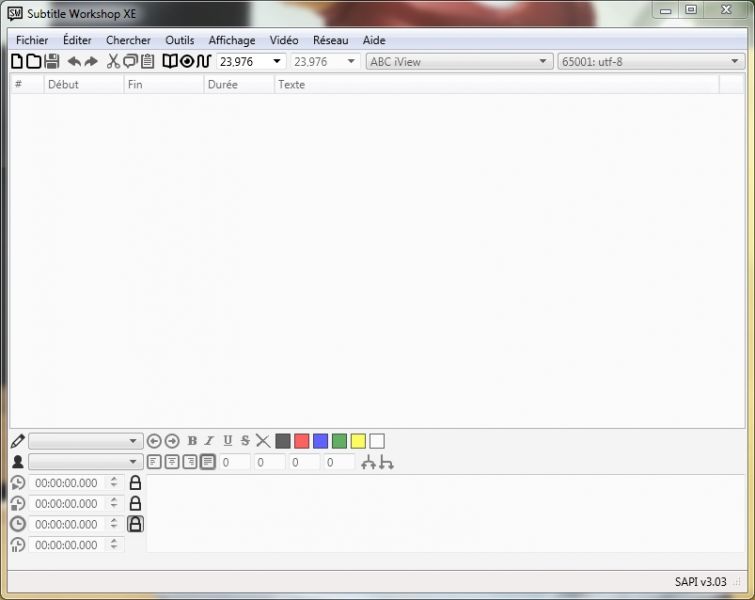Pick the dark gray color swatch
This screenshot has width=755, height=600.
[283, 441]
